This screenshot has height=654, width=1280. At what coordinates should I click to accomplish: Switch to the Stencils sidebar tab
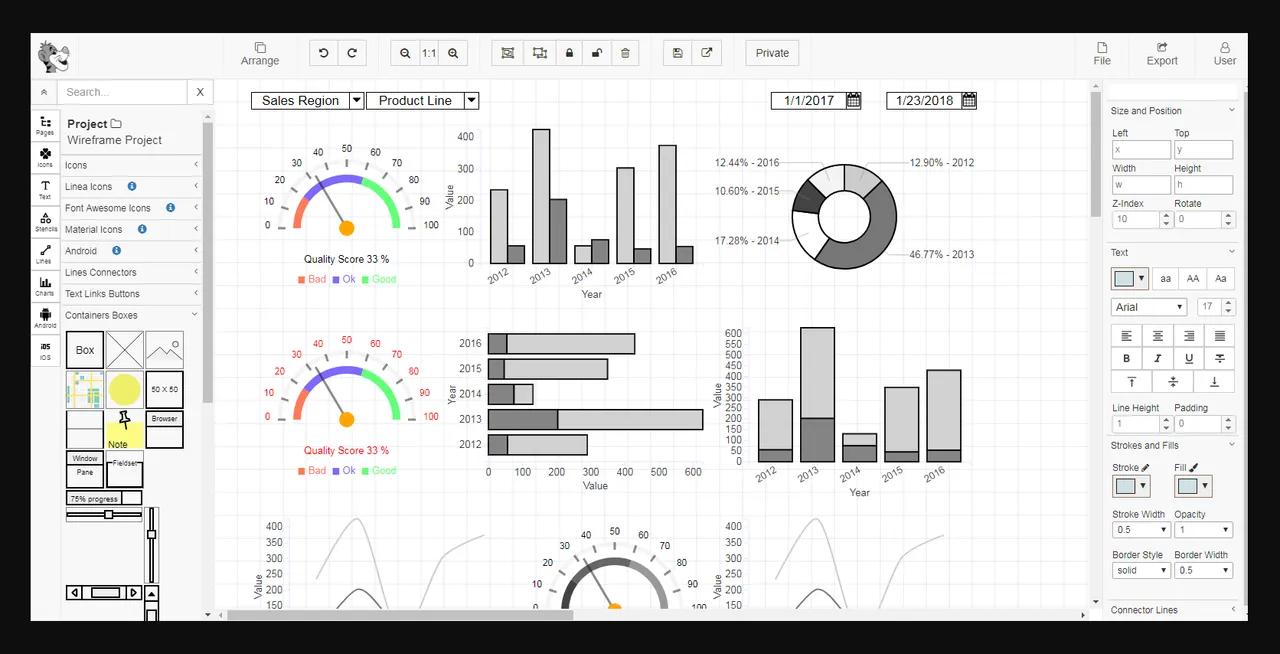click(x=45, y=221)
